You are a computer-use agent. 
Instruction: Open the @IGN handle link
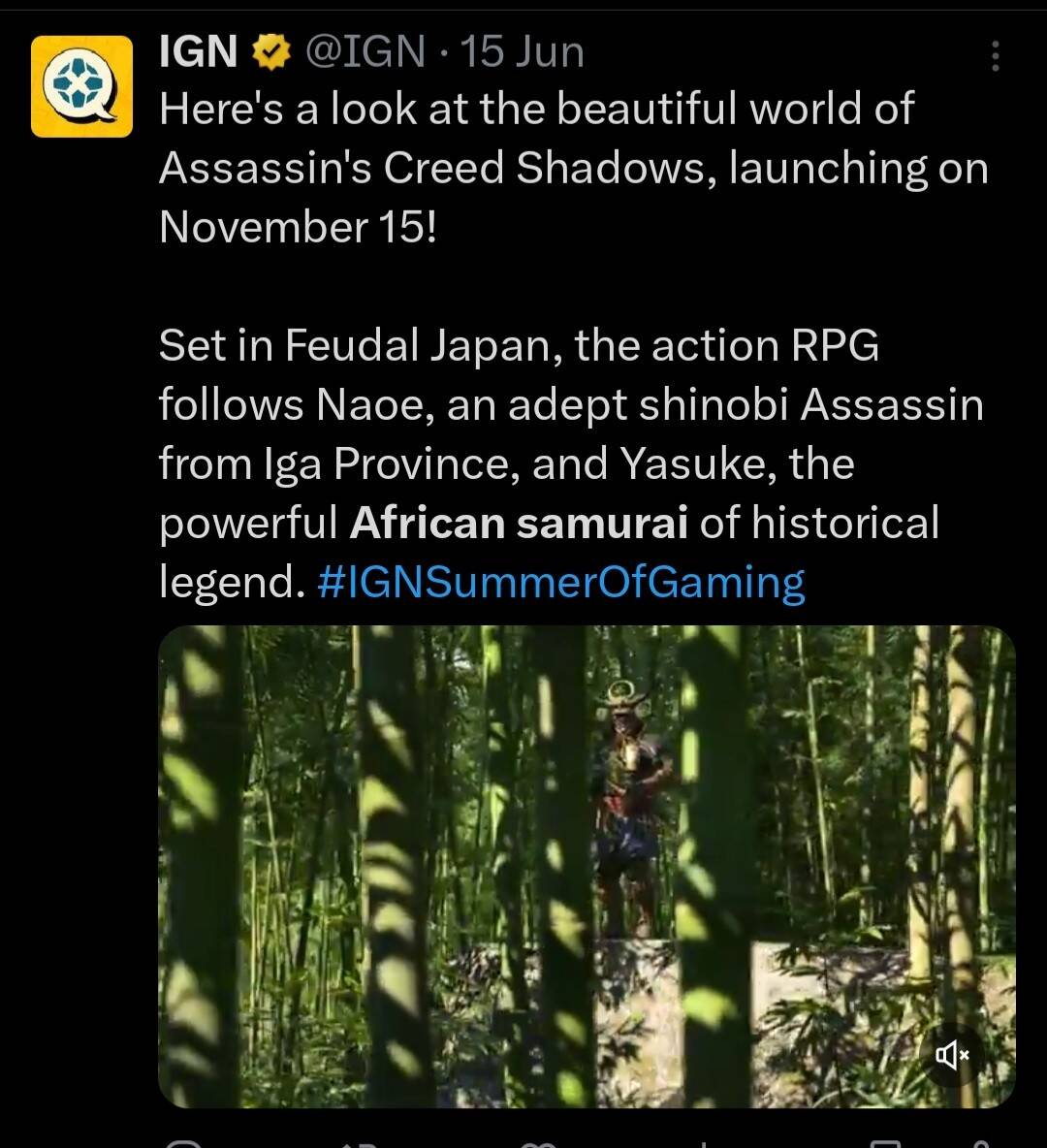(365, 52)
